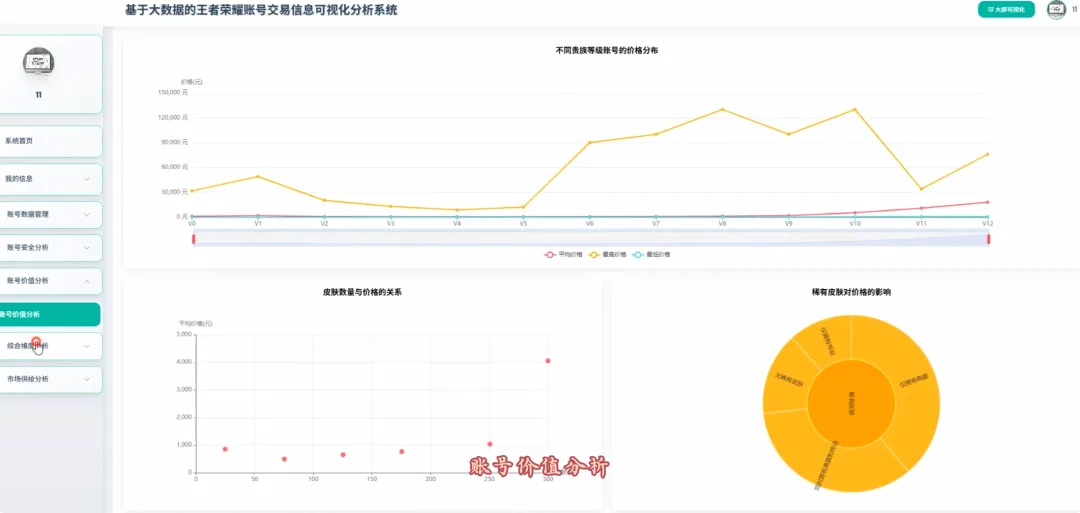Expand the chevron beside 市场供给分析

[87, 379]
